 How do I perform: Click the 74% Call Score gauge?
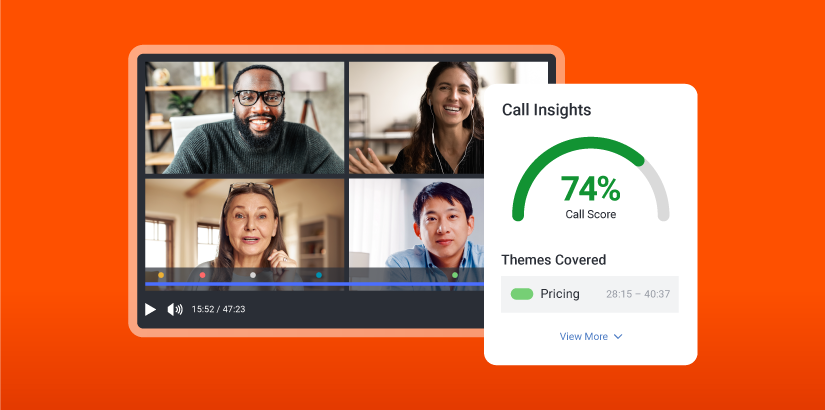(590, 188)
